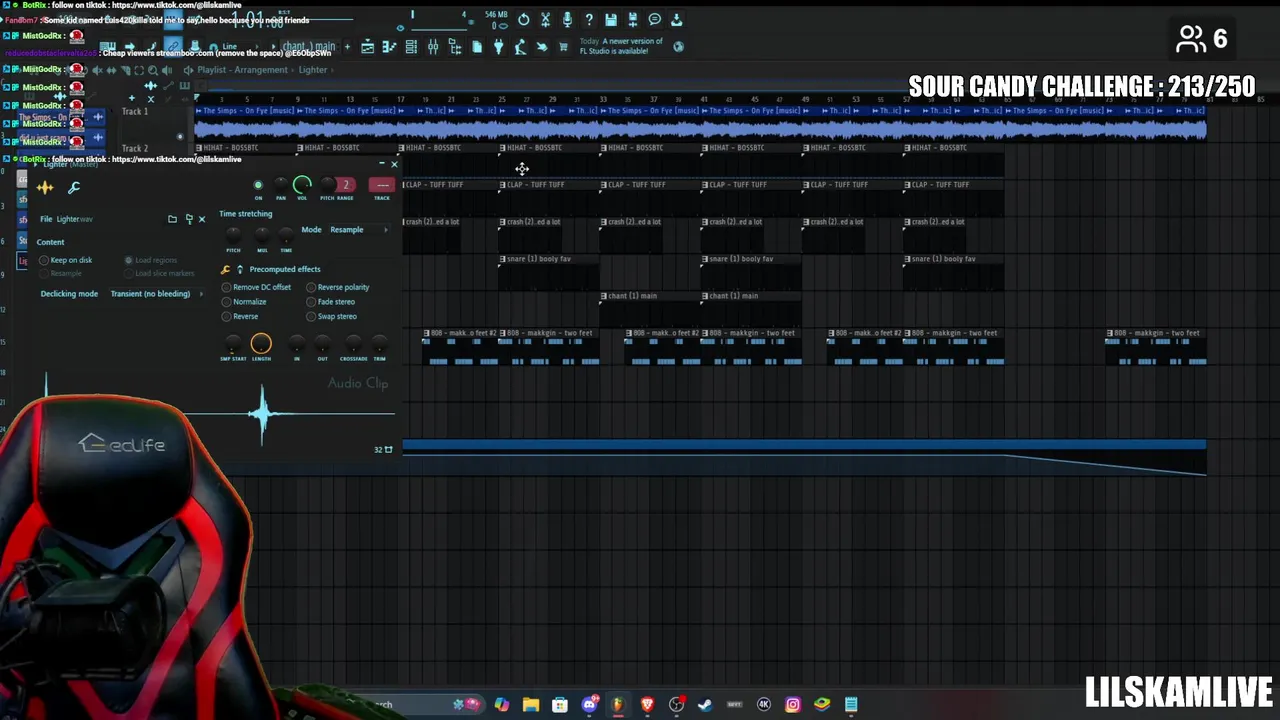This screenshot has width=1280, height=720.
Task: Open the shopping cart content library
Action: point(563,46)
